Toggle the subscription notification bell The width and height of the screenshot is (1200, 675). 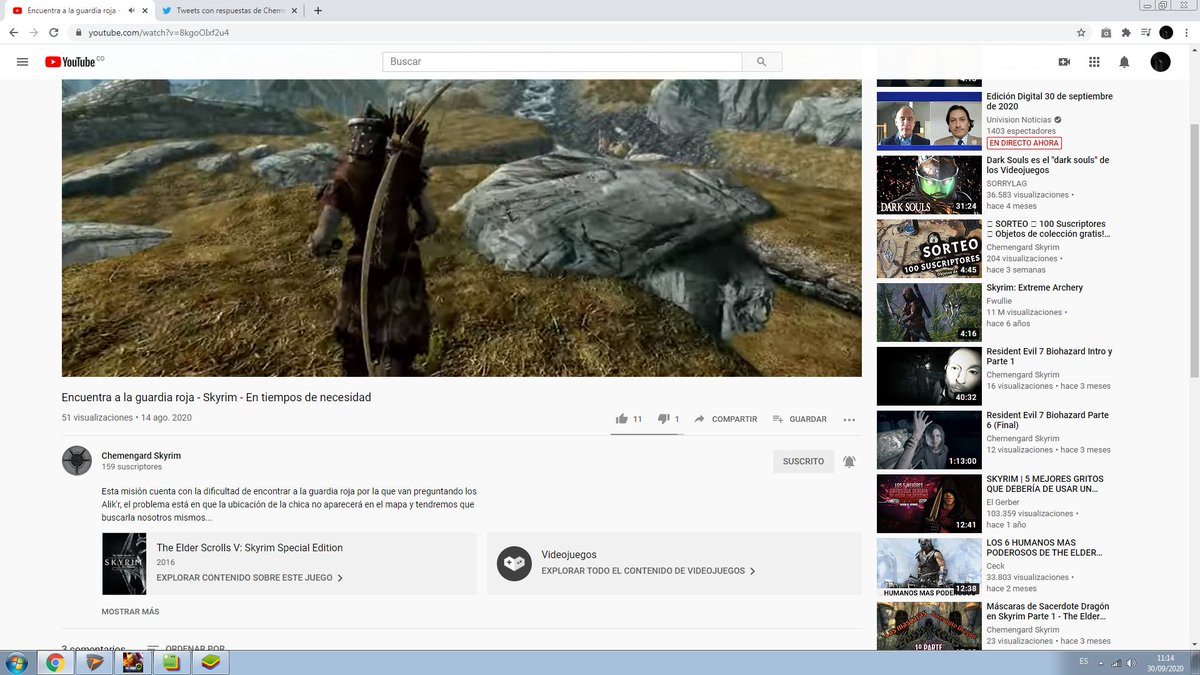(849, 461)
